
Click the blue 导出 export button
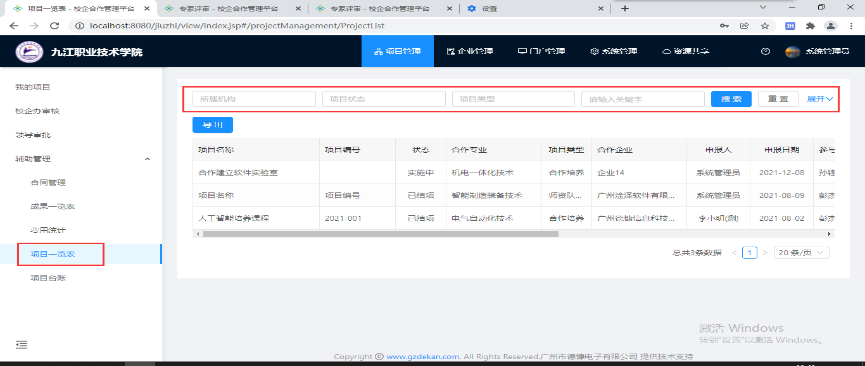212,125
